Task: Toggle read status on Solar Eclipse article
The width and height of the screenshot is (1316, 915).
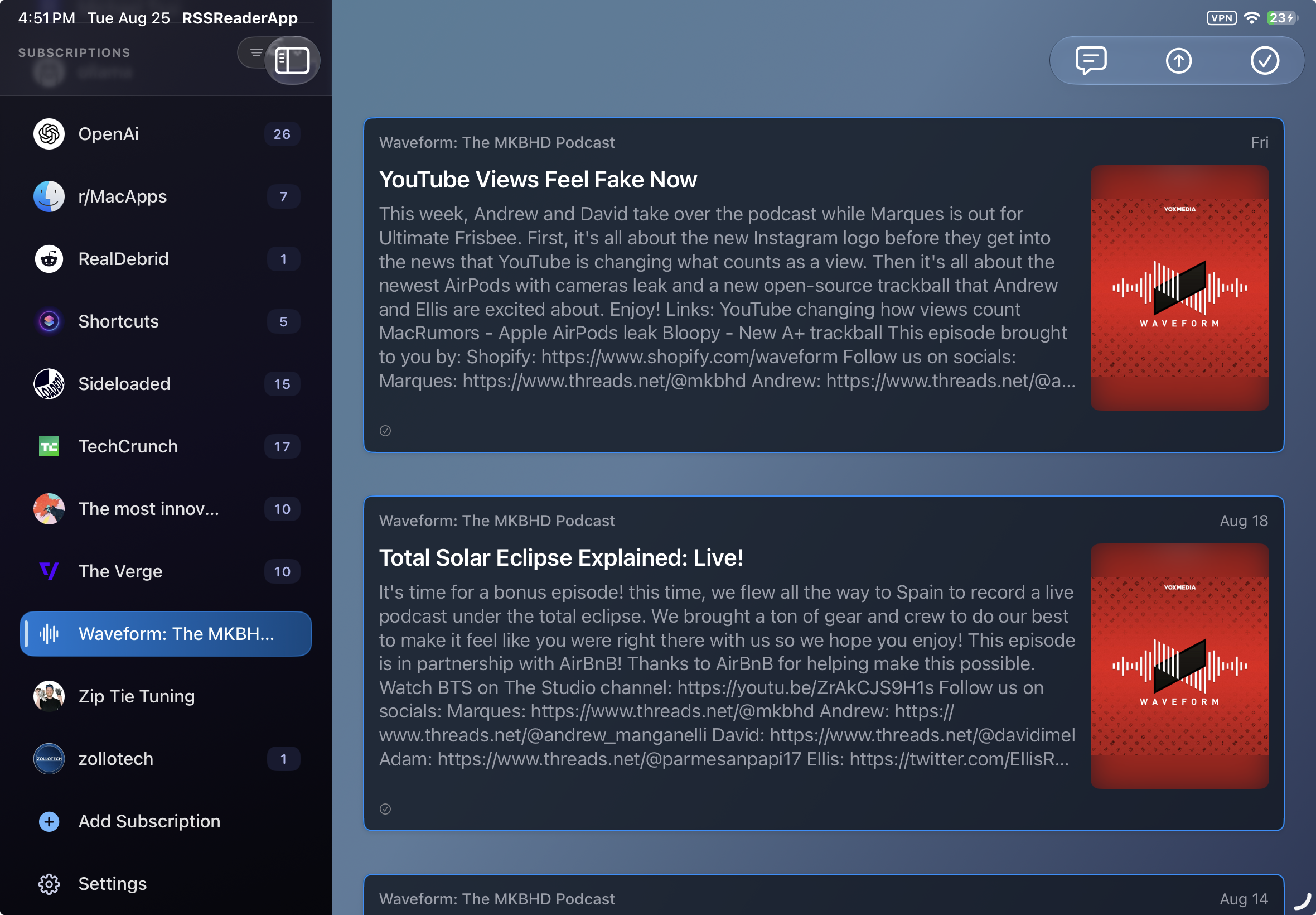Action: pos(385,810)
